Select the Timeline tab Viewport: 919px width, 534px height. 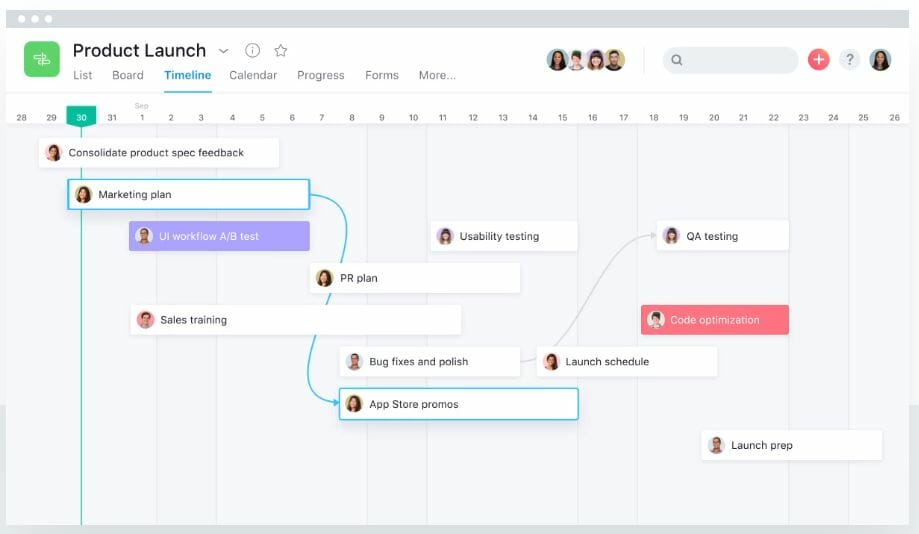coord(188,75)
